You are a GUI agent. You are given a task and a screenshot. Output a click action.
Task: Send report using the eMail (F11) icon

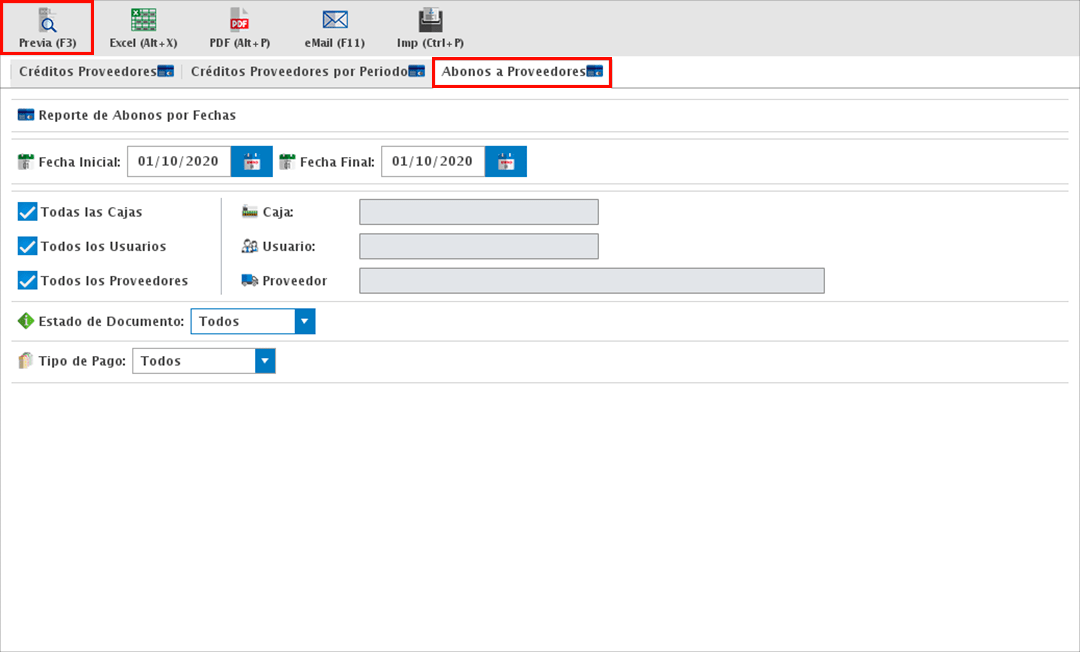pyautogui.click(x=334, y=20)
